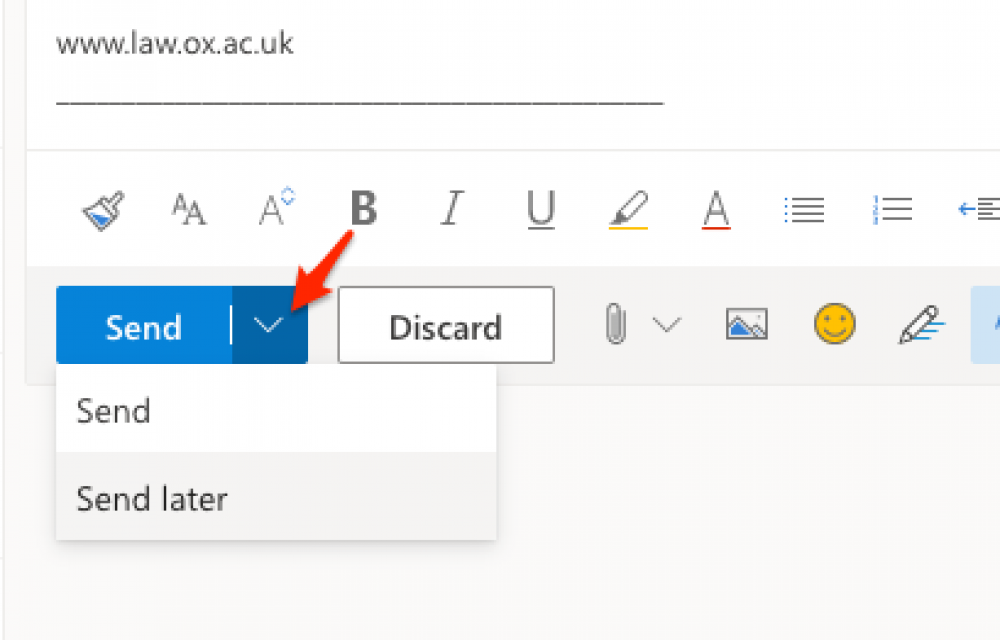Open the Font size AA icon
Image resolution: width=1000 pixels, height=640 pixels.
(189, 210)
